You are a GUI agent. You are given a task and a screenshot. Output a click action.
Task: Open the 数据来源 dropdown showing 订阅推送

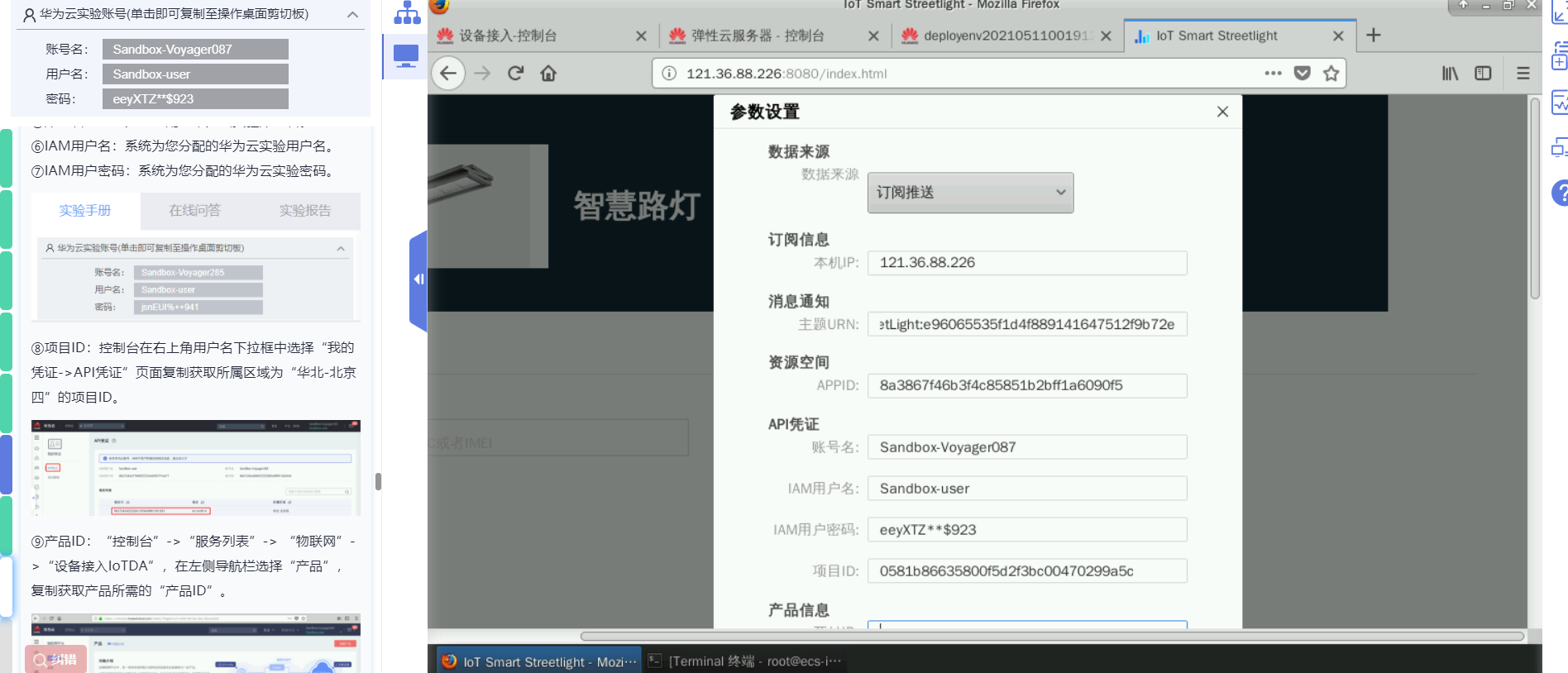click(x=970, y=193)
